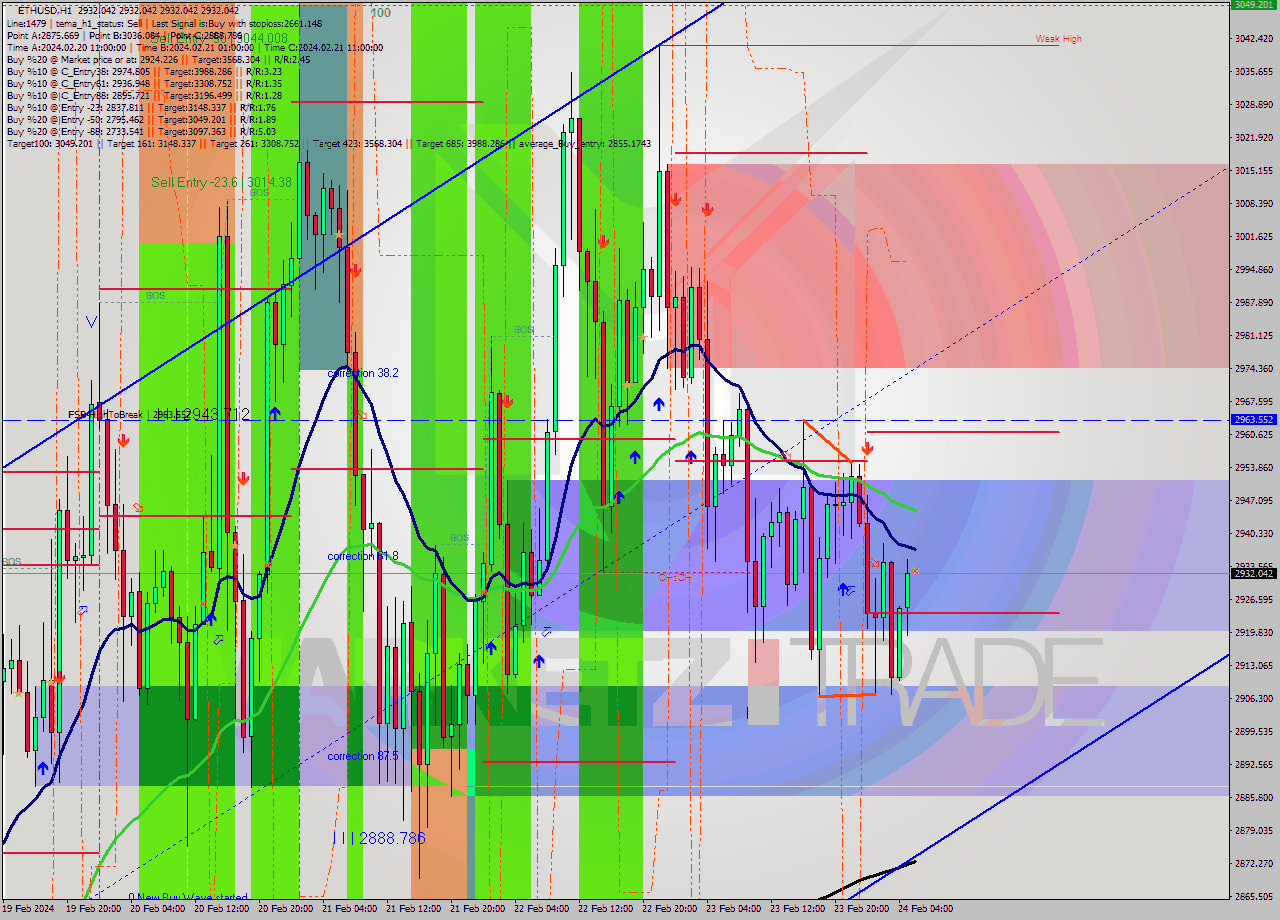Click the 'Buy %10 @ C_Entry88' line
The image size is (1280, 920).
[x=144, y=95]
